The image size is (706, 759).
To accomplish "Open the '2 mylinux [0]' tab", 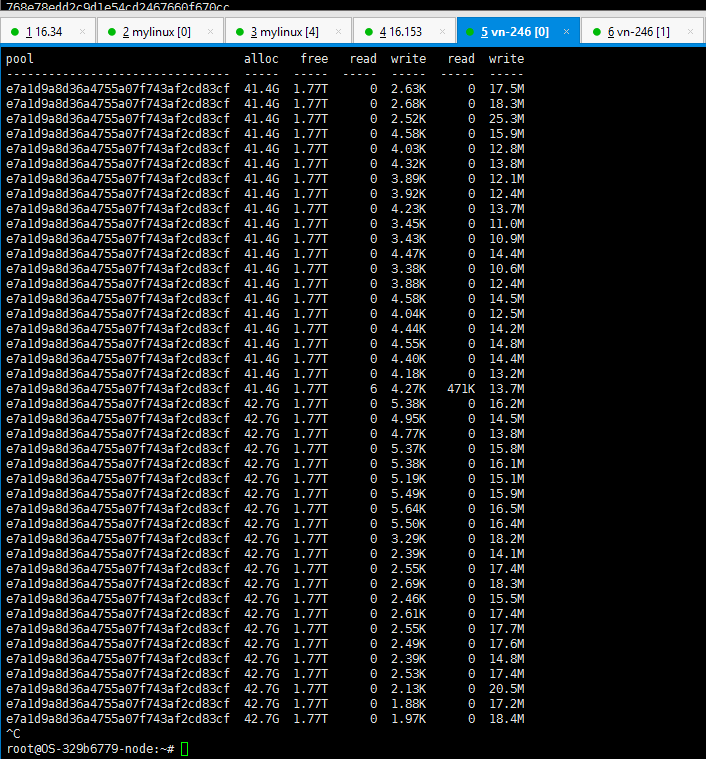I will [160, 32].
